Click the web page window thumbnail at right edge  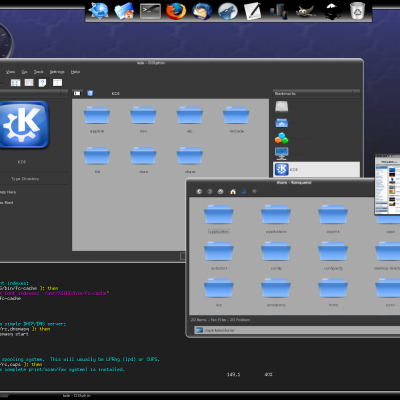click(x=387, y=185)
